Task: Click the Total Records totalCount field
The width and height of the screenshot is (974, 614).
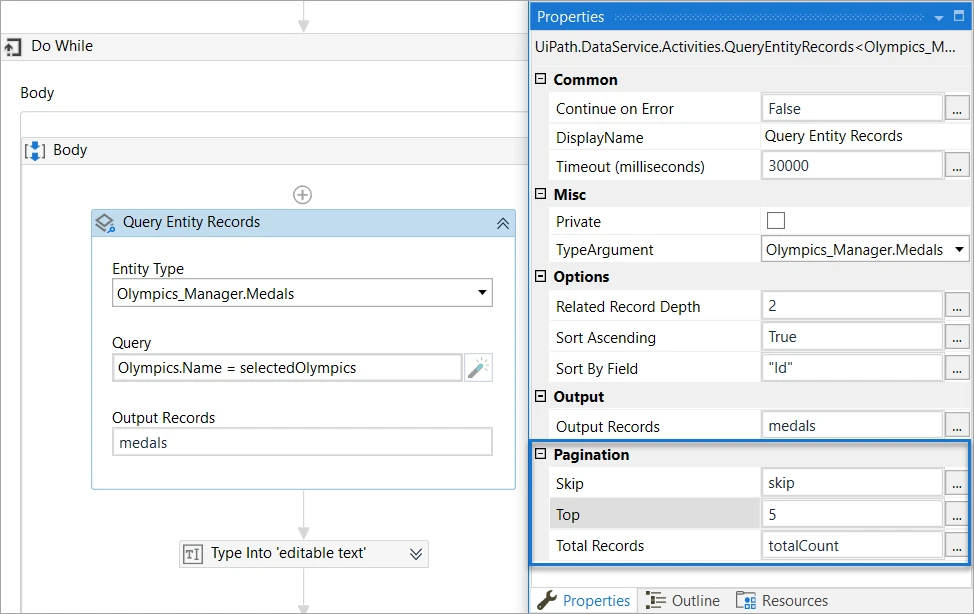Action: [852, 545]
